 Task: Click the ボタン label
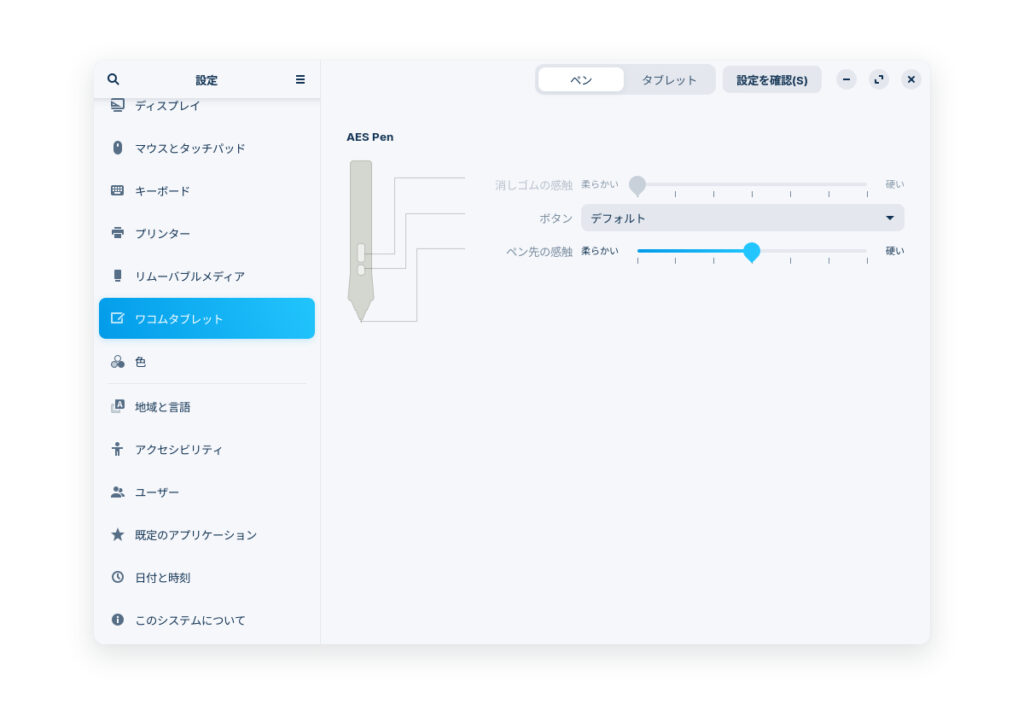[x=556, y=218]
